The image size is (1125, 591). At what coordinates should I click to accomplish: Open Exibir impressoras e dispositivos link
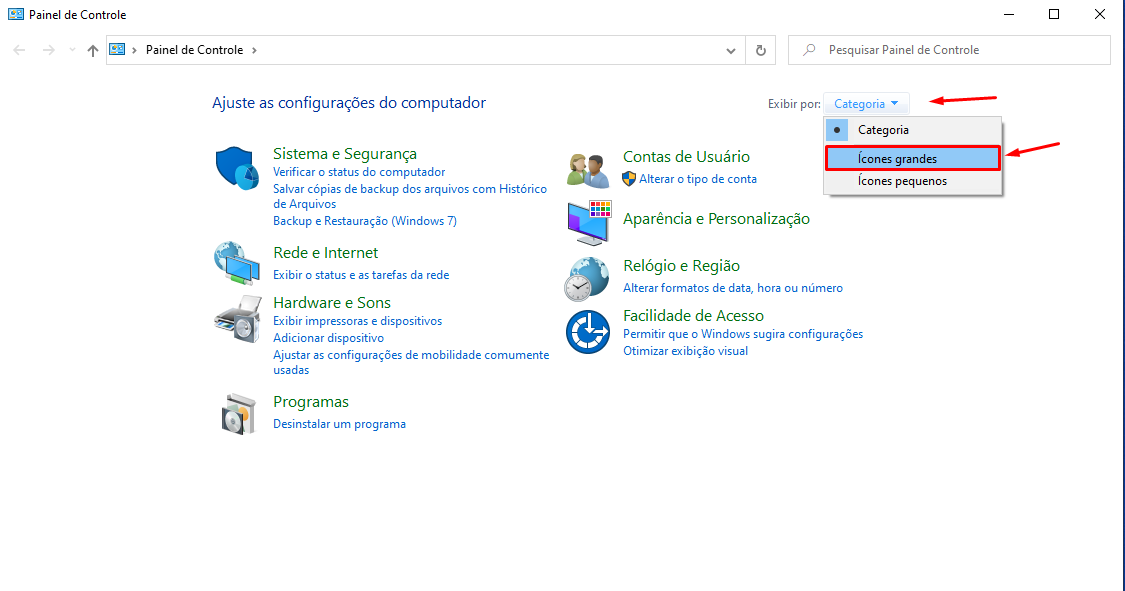[357, 321]
